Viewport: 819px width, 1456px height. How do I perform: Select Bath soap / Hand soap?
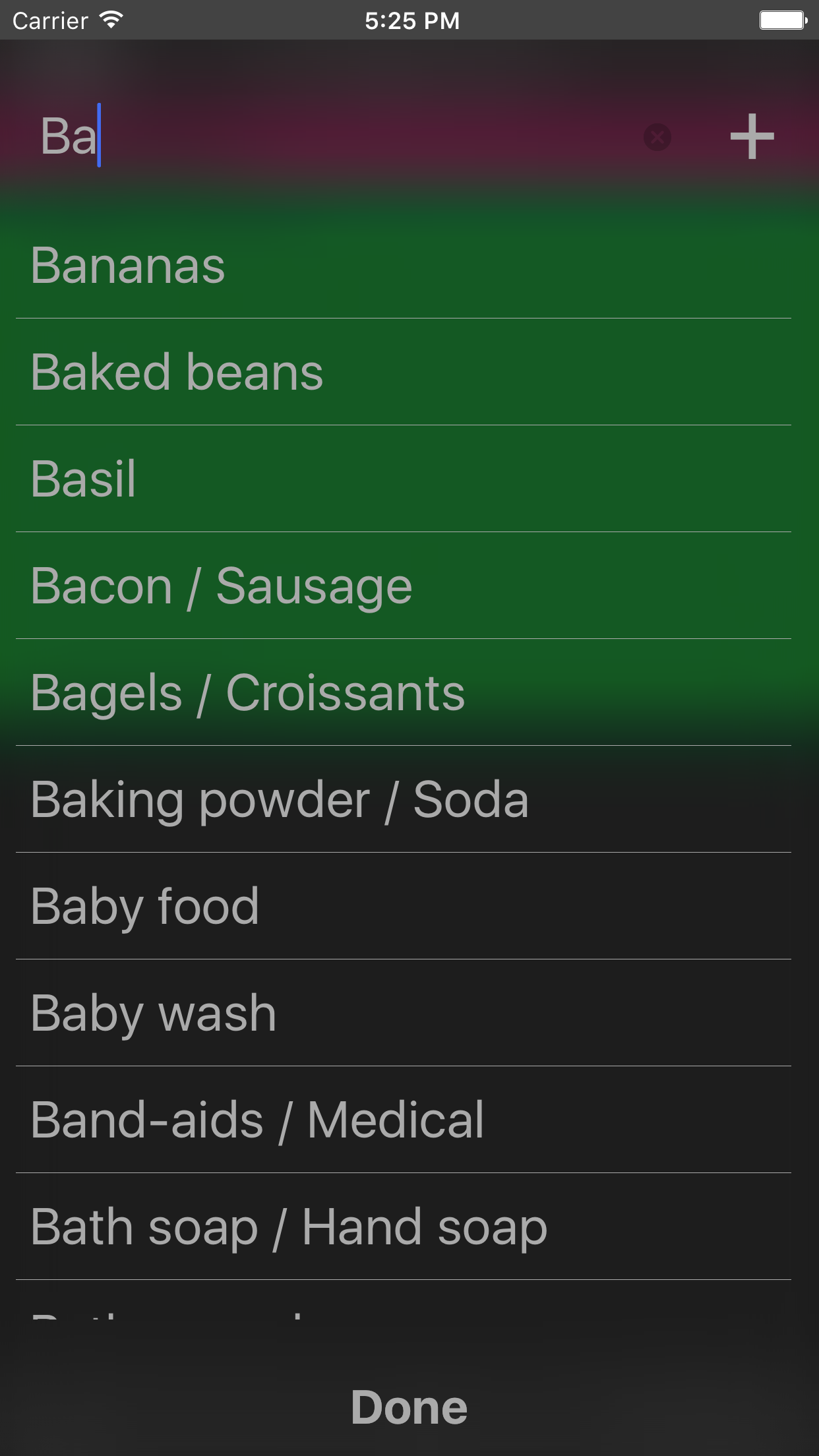288,1227
